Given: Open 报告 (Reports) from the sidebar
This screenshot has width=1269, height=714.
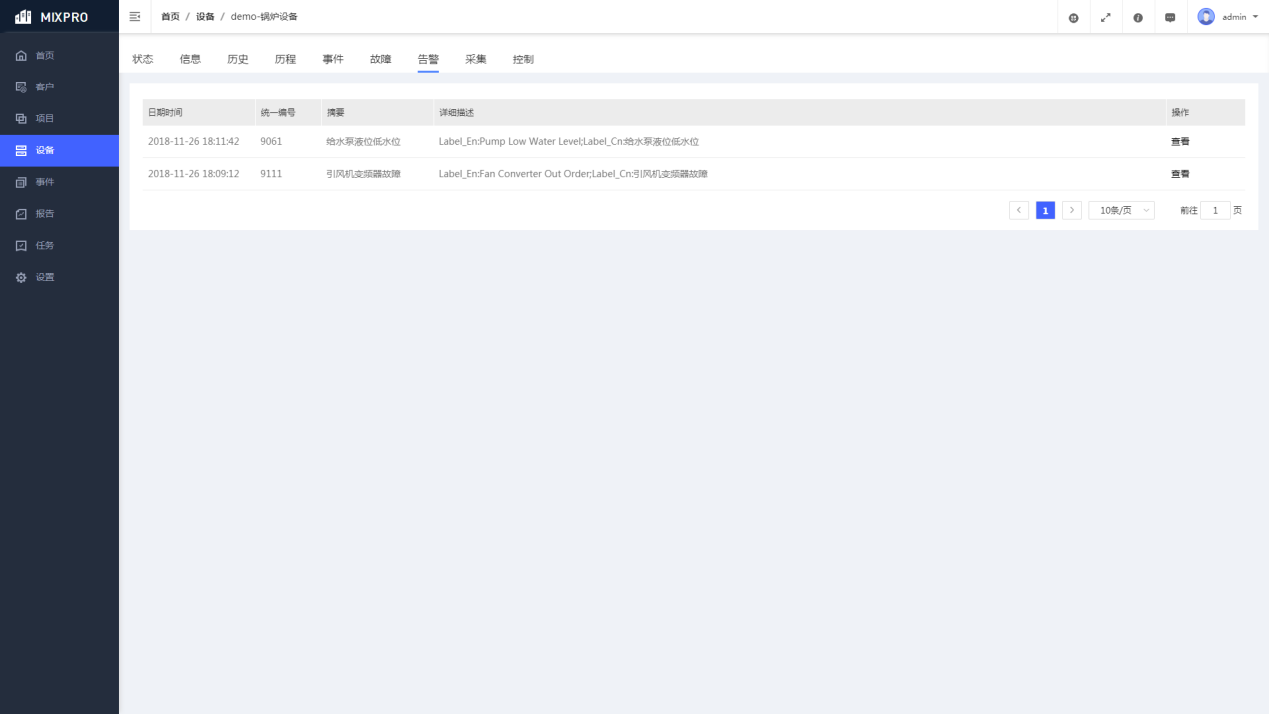Looking at the screenshot, I should pos(45,214).
